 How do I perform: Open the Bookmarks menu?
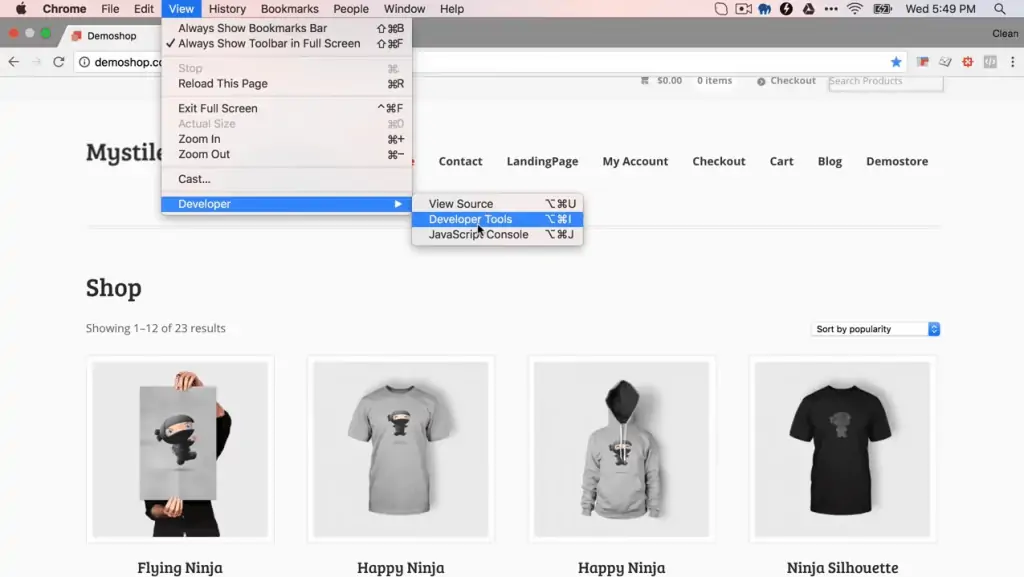pyautogui.click(x=289, y=8)
